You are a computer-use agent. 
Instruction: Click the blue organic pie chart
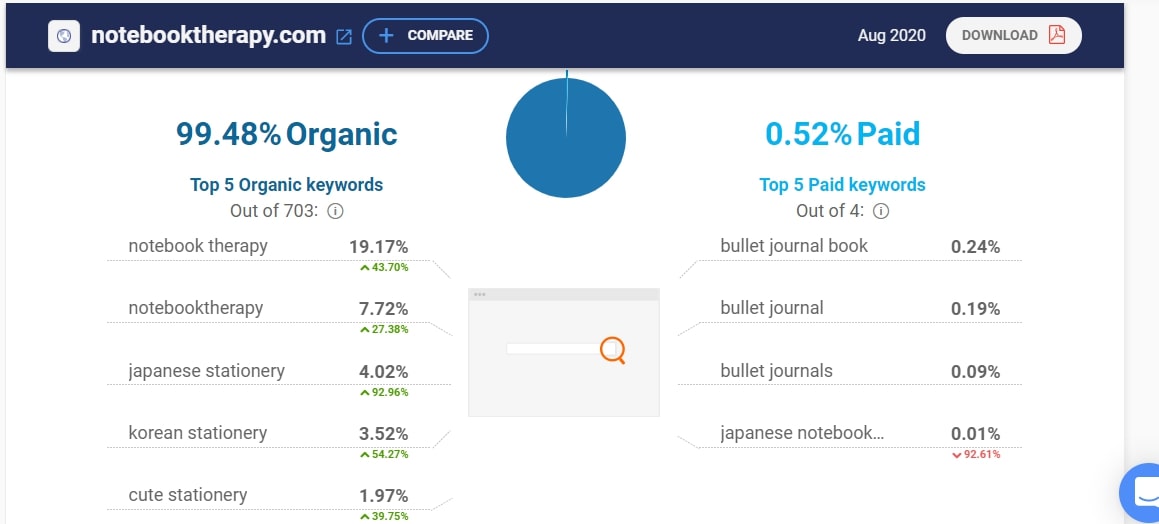[x=565, y=137]
